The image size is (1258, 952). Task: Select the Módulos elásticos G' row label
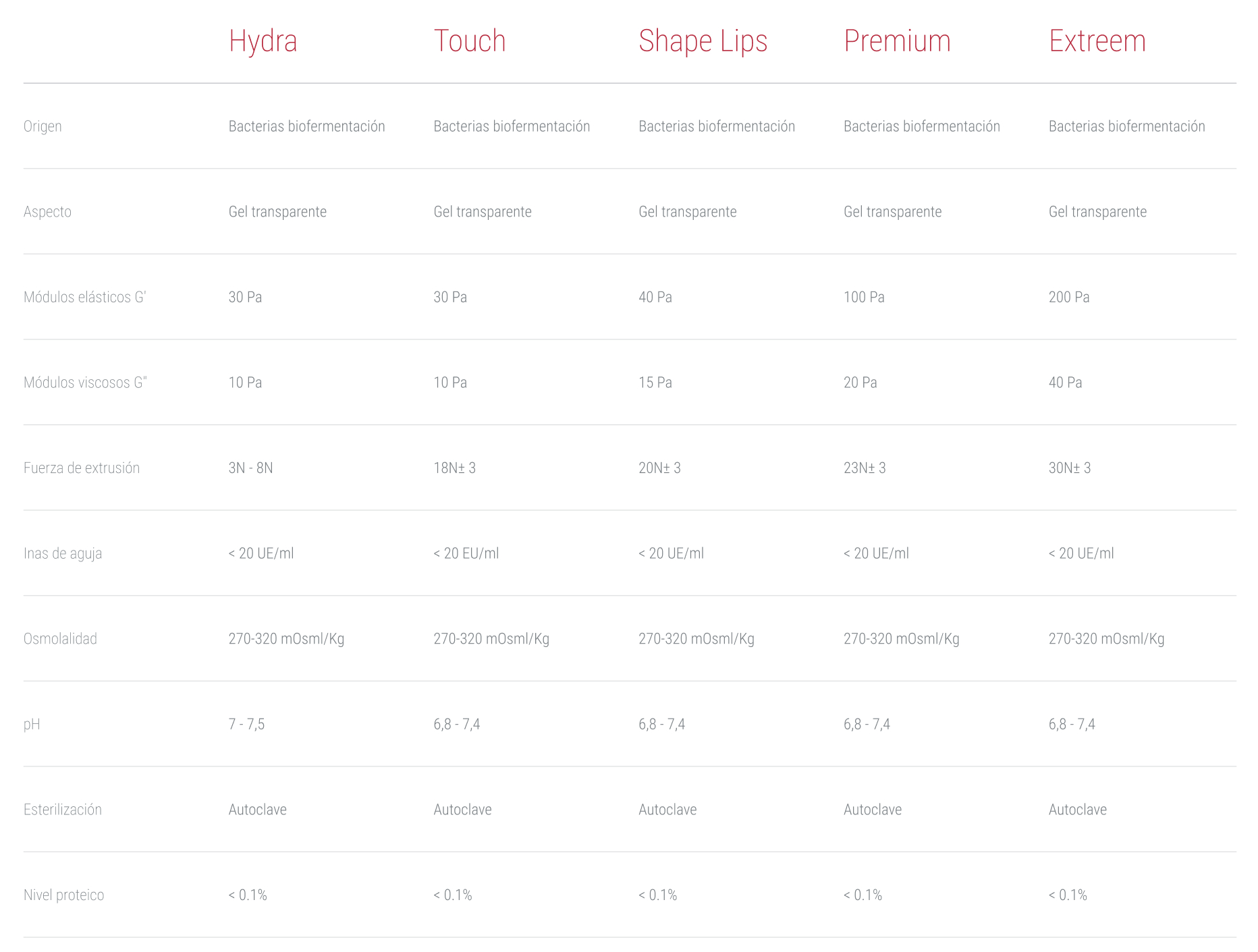tap(85, 297)
